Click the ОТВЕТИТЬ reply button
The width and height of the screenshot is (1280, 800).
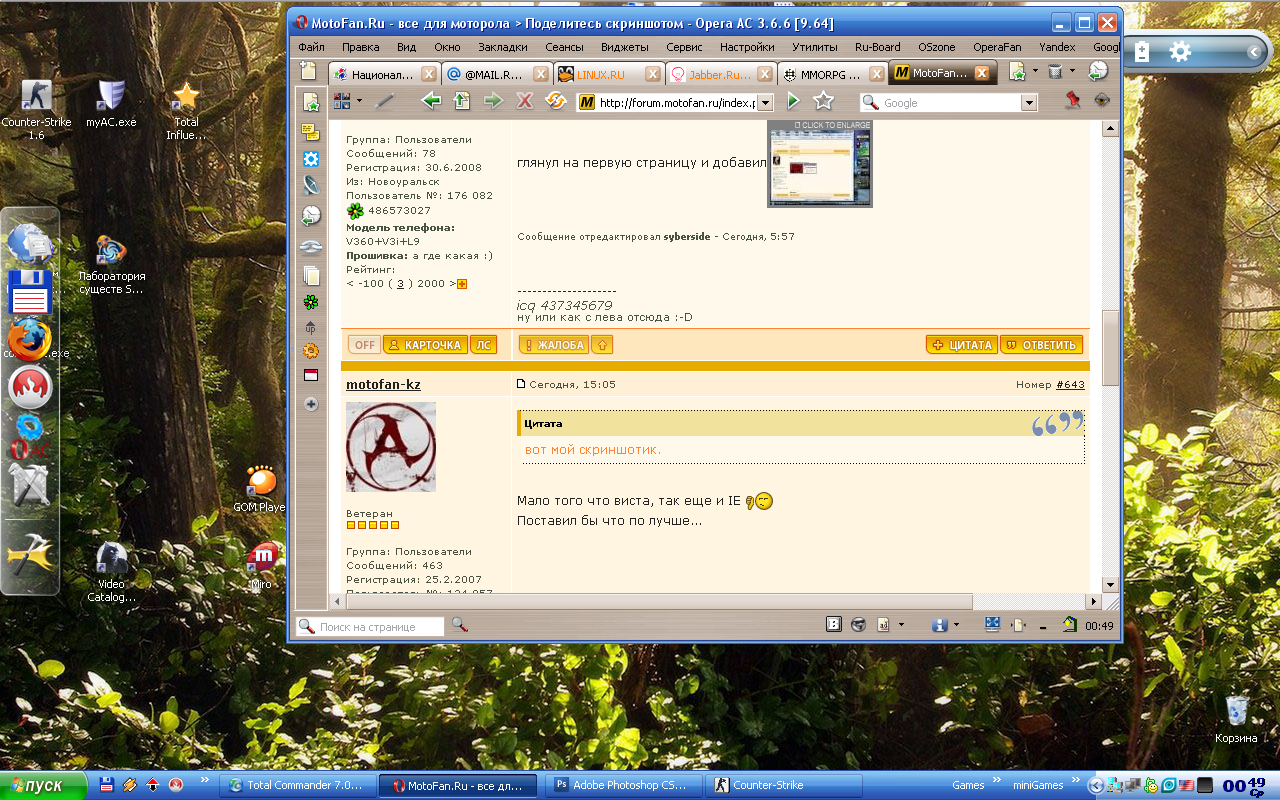coord(1041,345)
